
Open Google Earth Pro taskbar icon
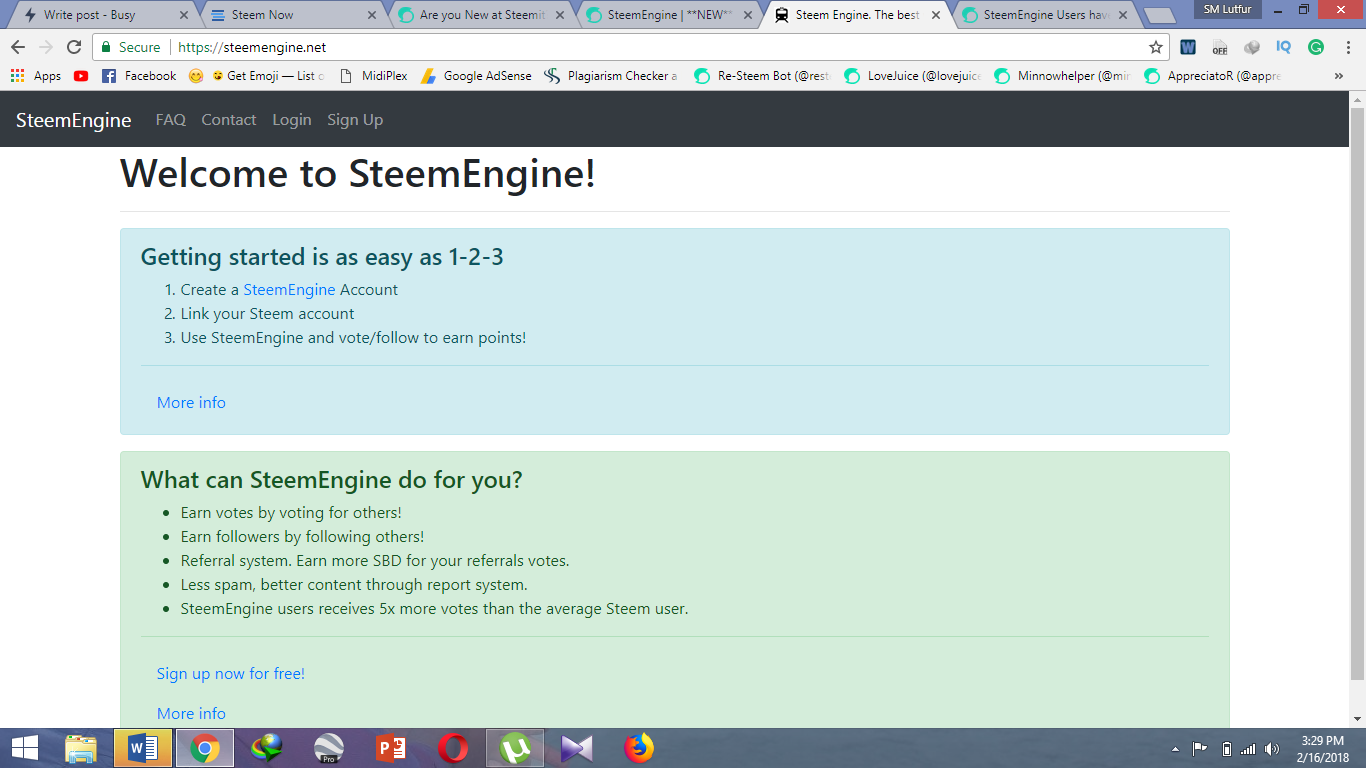click(329, 748)
